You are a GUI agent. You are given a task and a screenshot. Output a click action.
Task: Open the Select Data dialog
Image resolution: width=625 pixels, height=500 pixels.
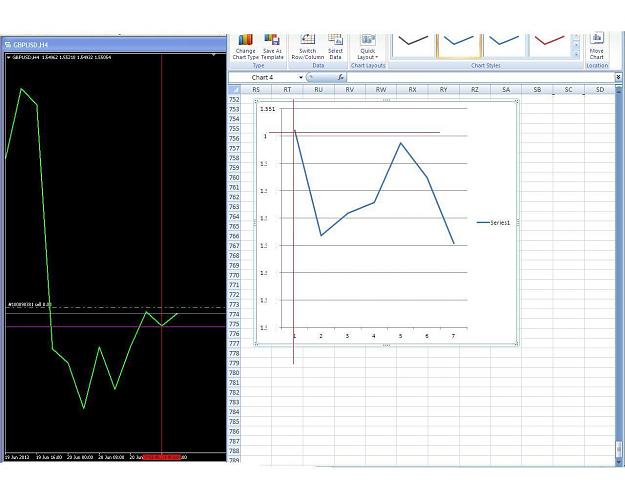pyautogui.click(x=335, y=47)
